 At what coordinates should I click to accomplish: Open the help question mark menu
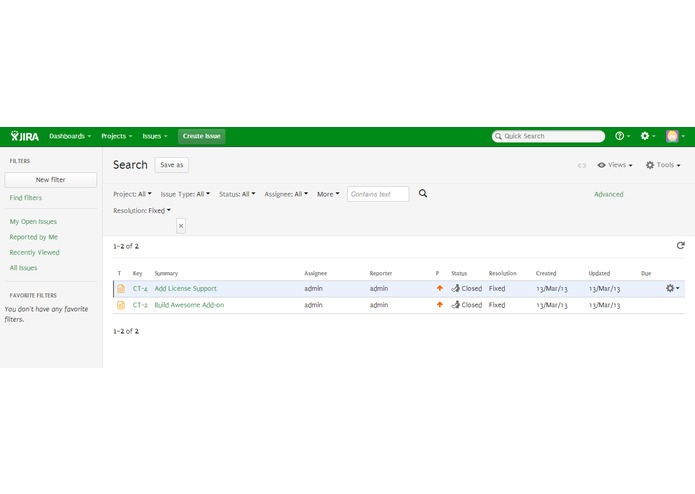point(622,136)
